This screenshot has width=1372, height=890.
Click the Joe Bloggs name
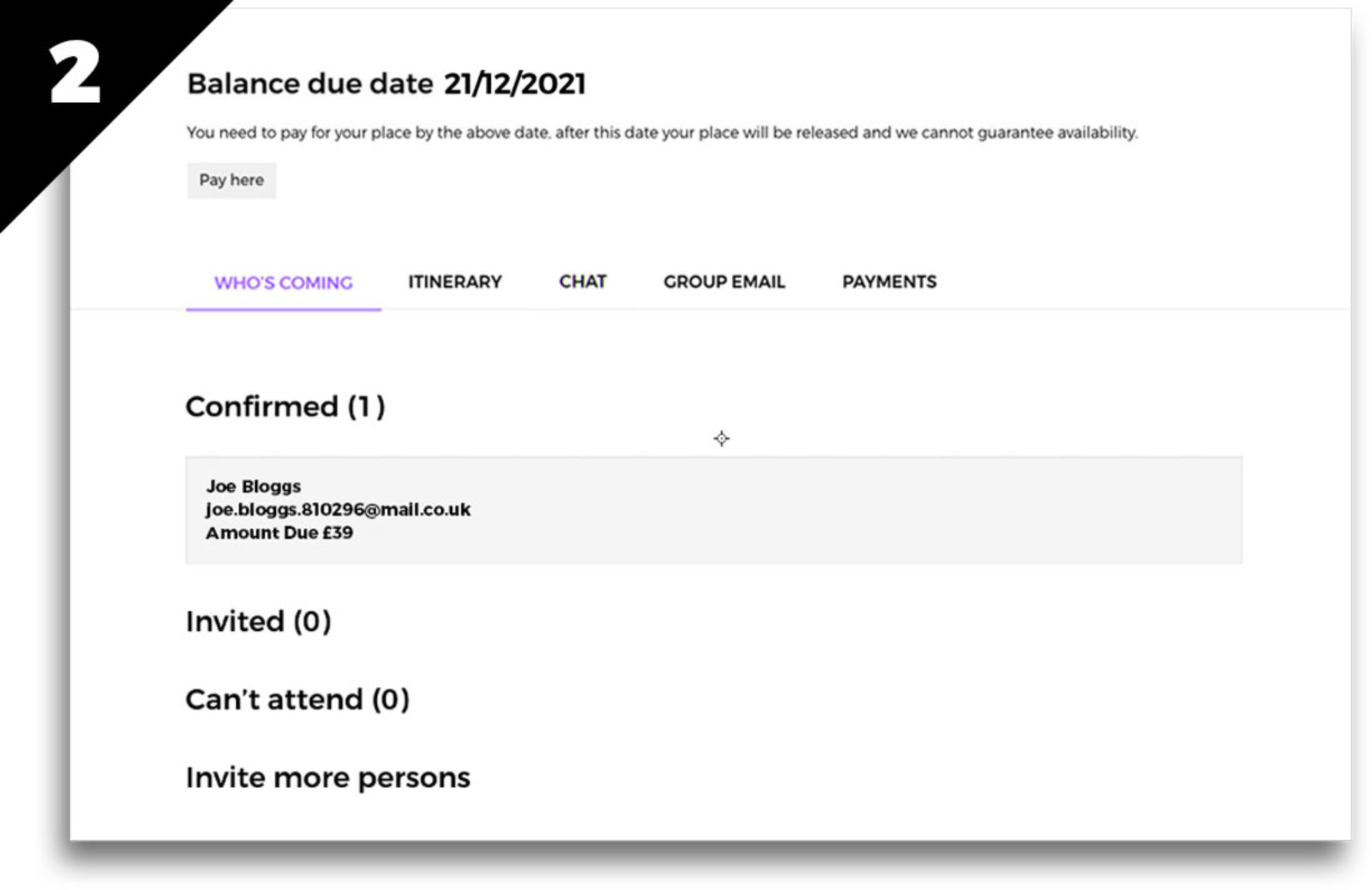coord(253,486)
